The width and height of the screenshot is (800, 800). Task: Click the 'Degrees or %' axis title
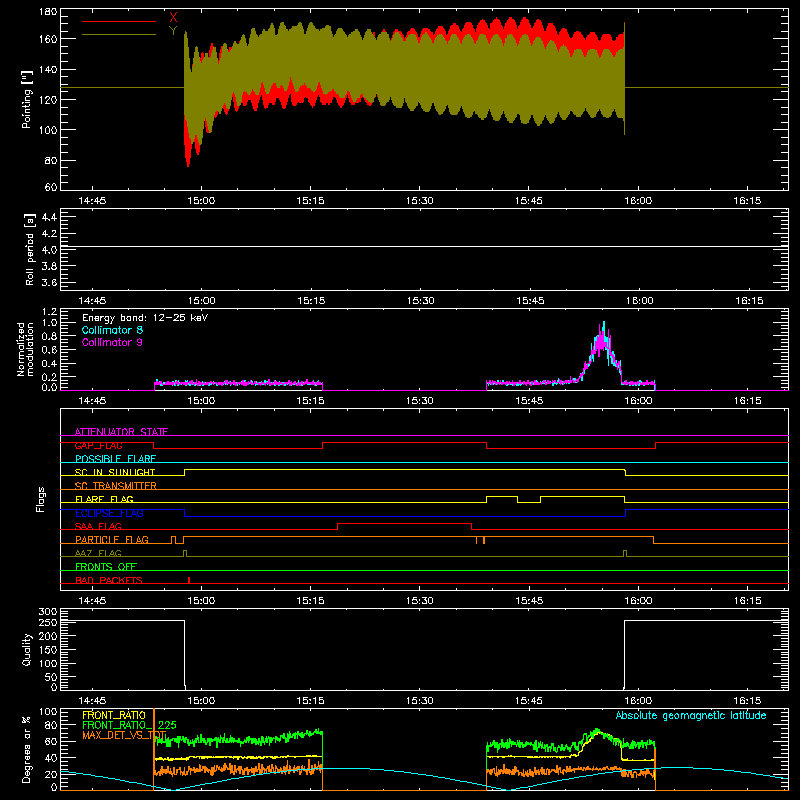point(27,749)
